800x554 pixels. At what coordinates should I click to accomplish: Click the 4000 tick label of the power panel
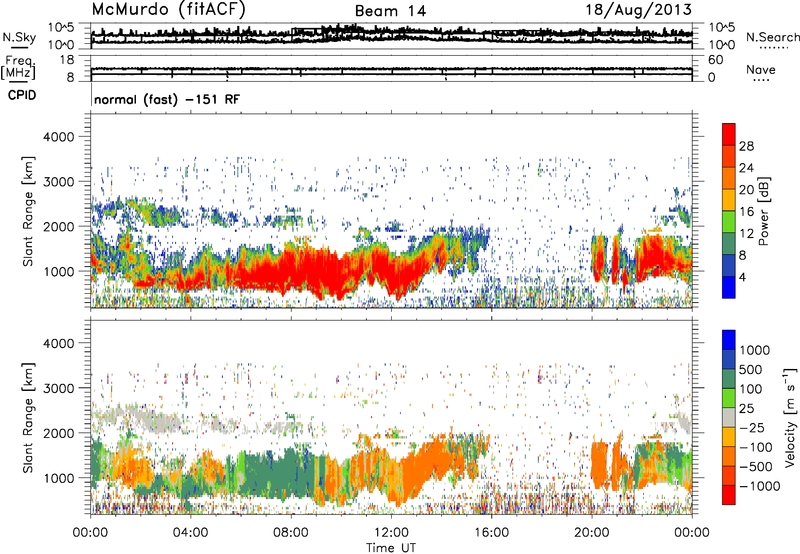pyautogui.click(x=59, y=137)
